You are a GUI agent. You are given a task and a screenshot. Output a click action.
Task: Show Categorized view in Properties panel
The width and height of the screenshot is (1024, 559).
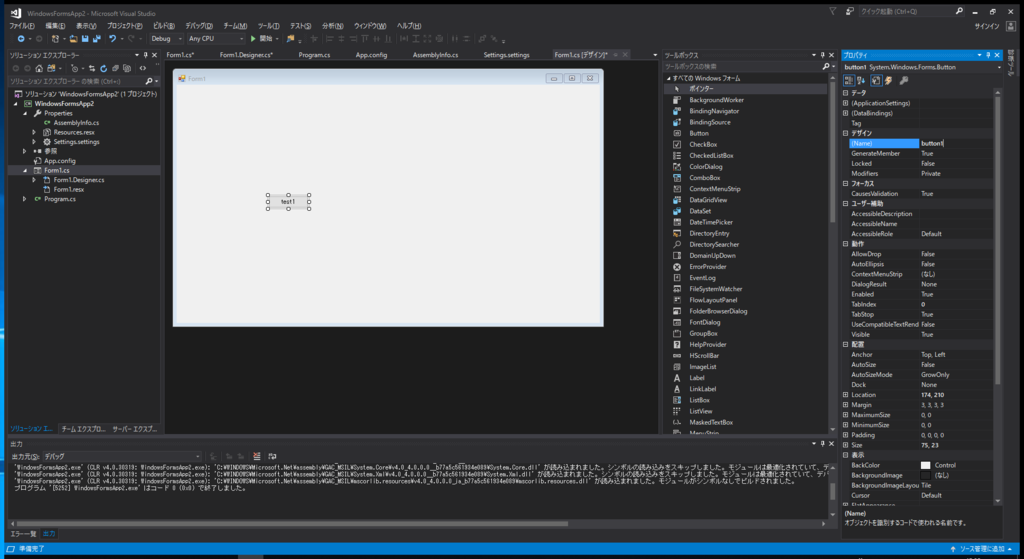tap(849, 80)
